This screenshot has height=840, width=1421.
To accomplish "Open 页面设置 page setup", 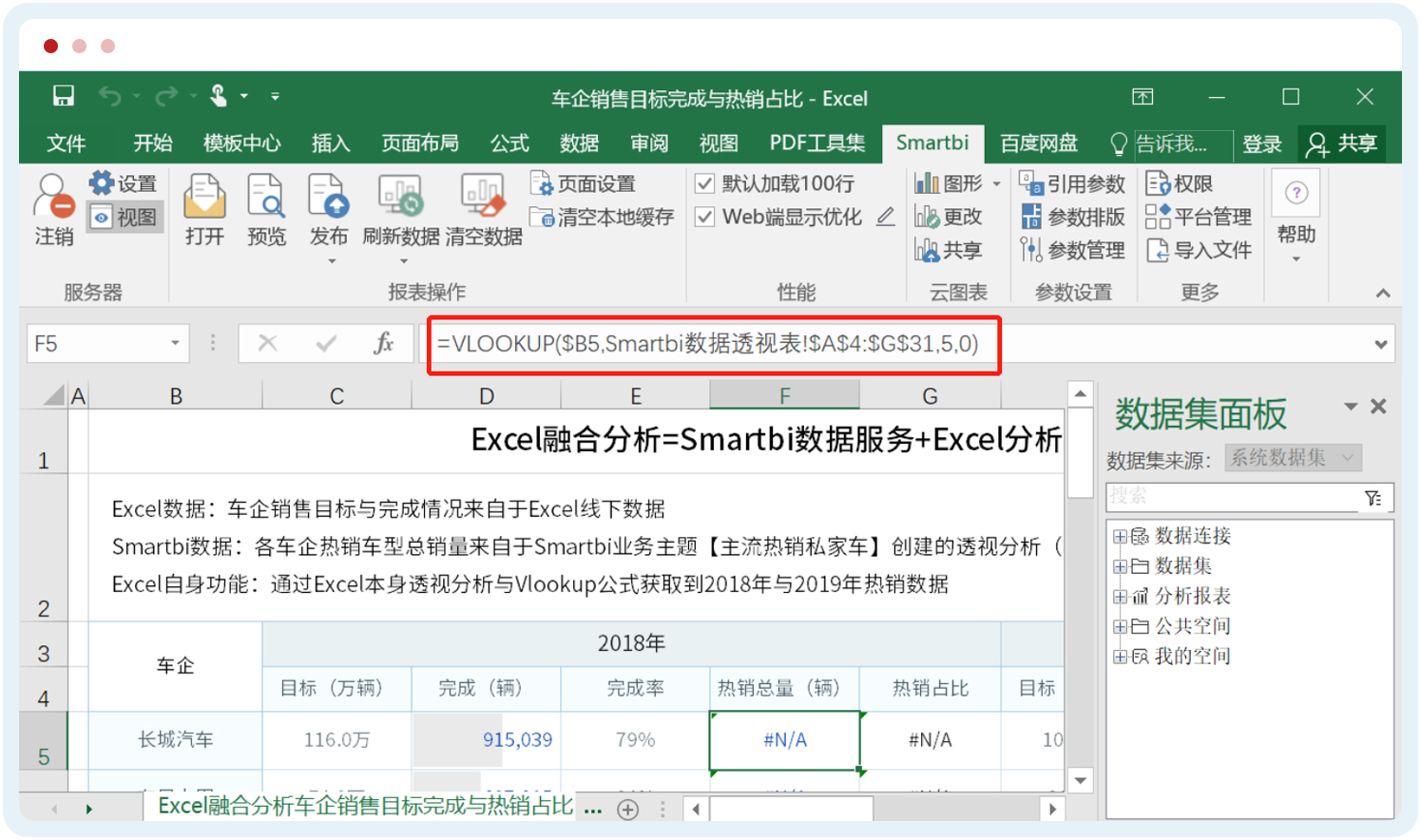I will tap(583, 183).
